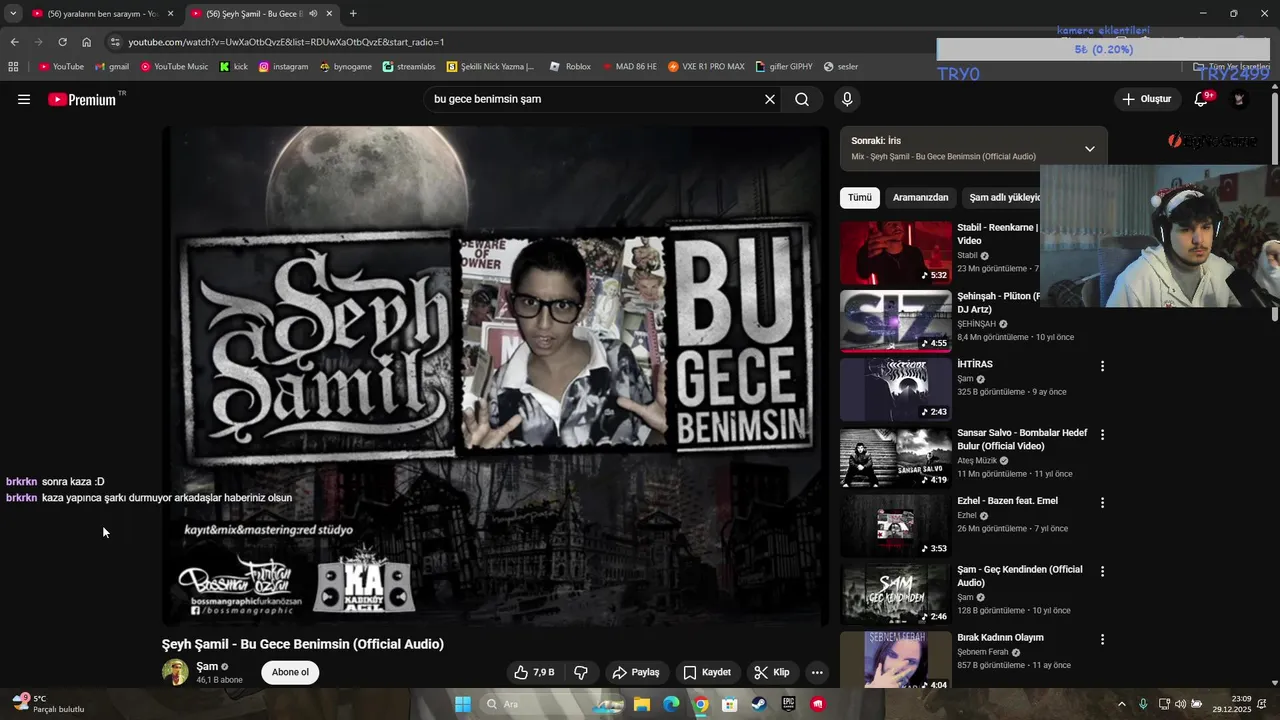
Task: Open the Roblox bookmark
Action: point(570,66)
